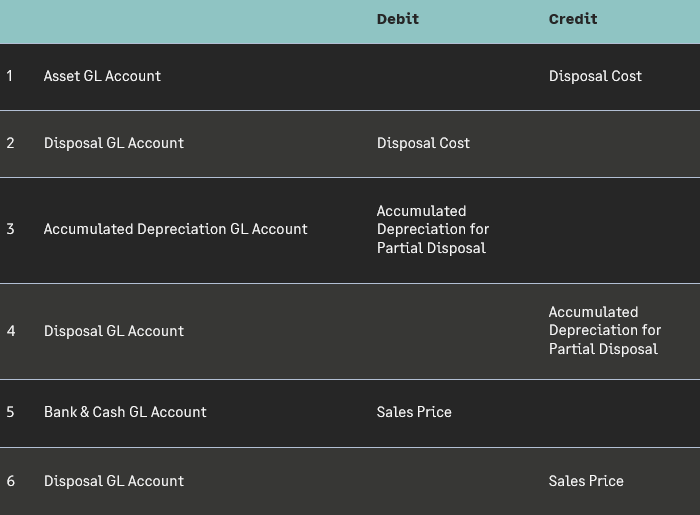Click the Asset GL Account cell

(102, 76)
